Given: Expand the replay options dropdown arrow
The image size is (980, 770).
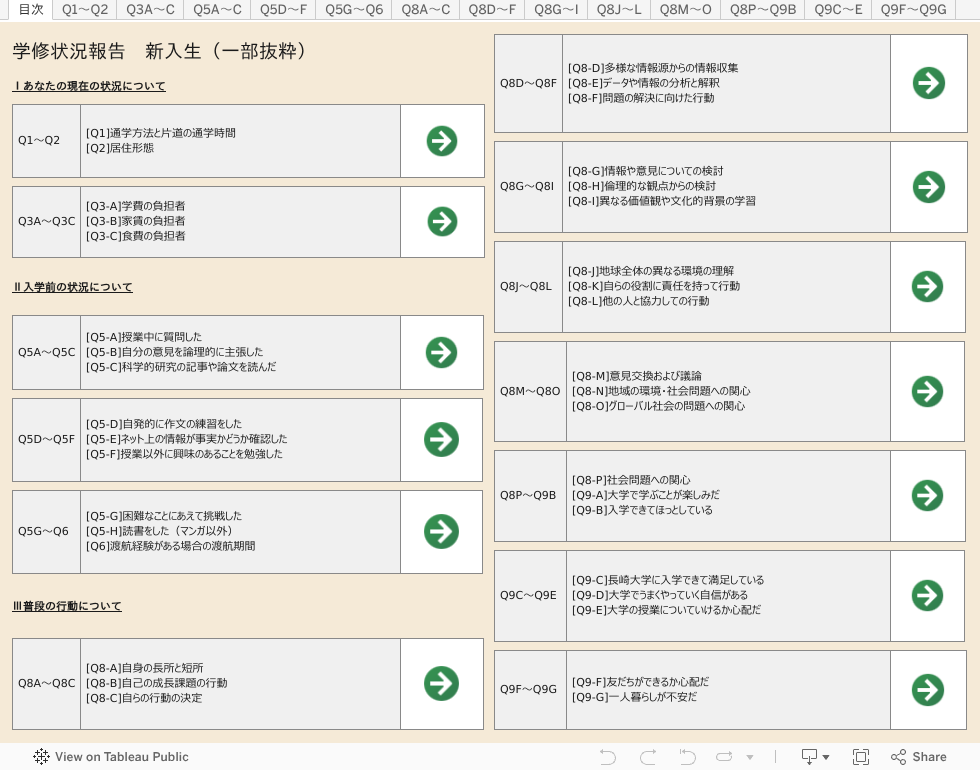Looking at the screenshot, I should [750, 757].
